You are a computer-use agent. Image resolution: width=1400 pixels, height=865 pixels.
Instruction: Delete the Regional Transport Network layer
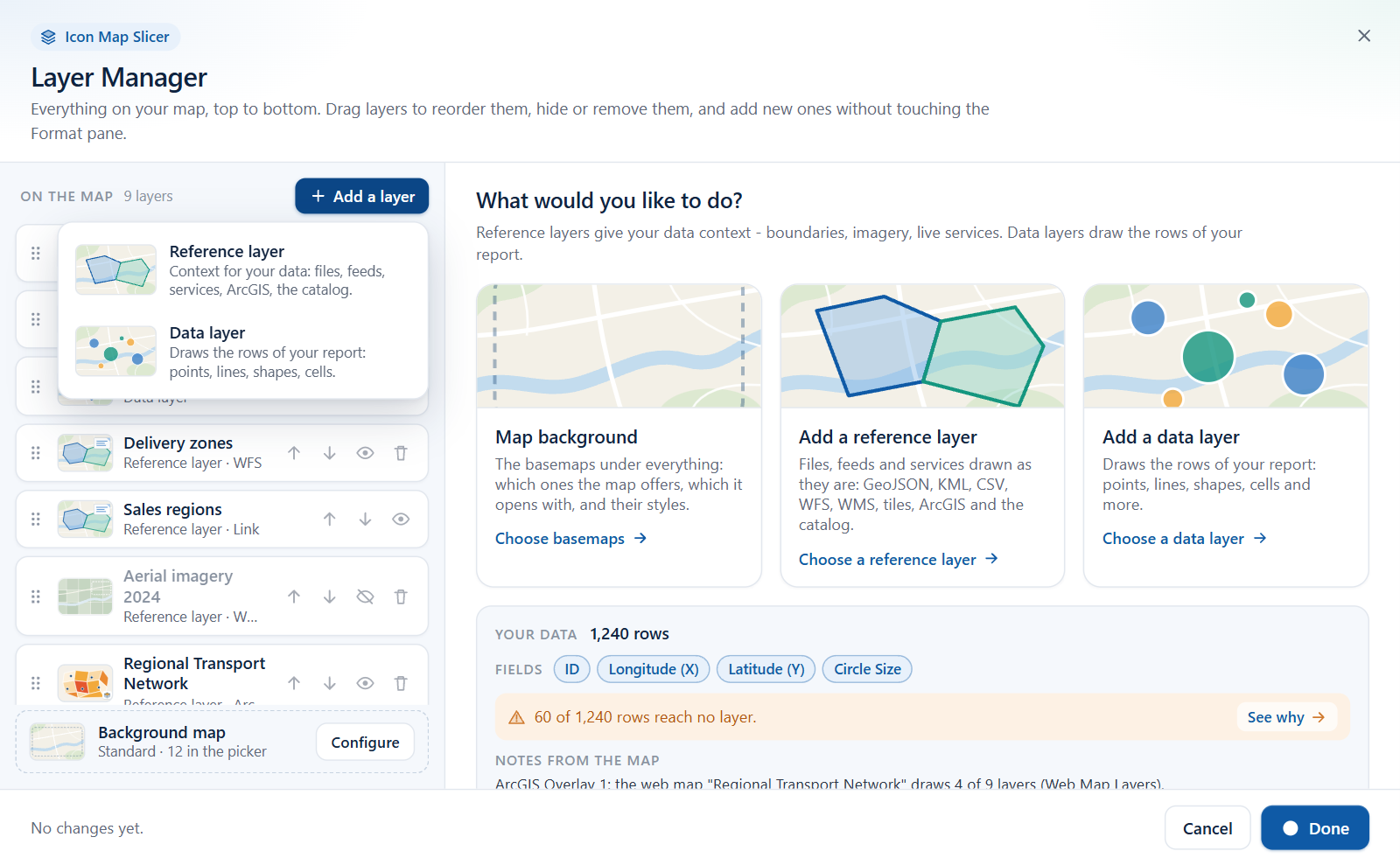coord(401,683)
